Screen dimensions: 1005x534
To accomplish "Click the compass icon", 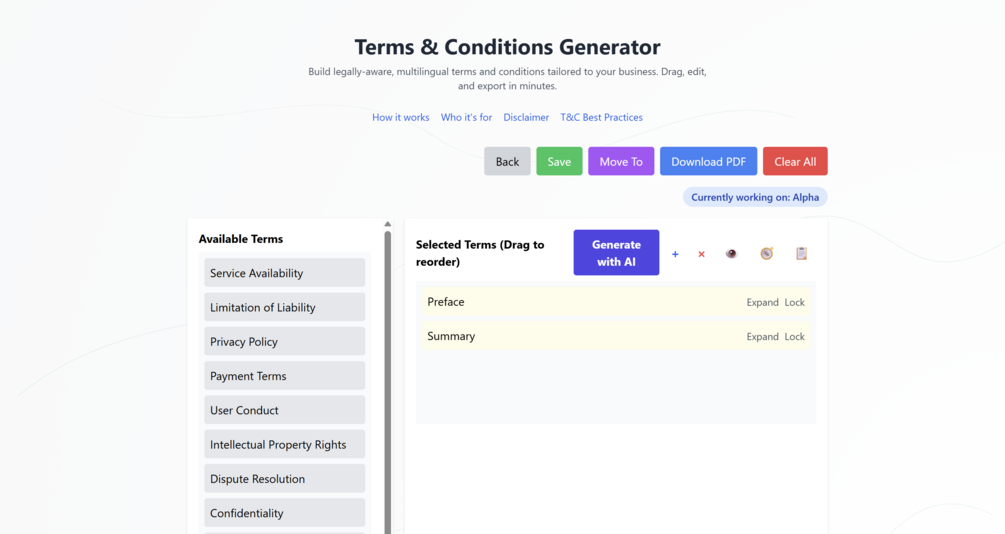I will [766, 254].
